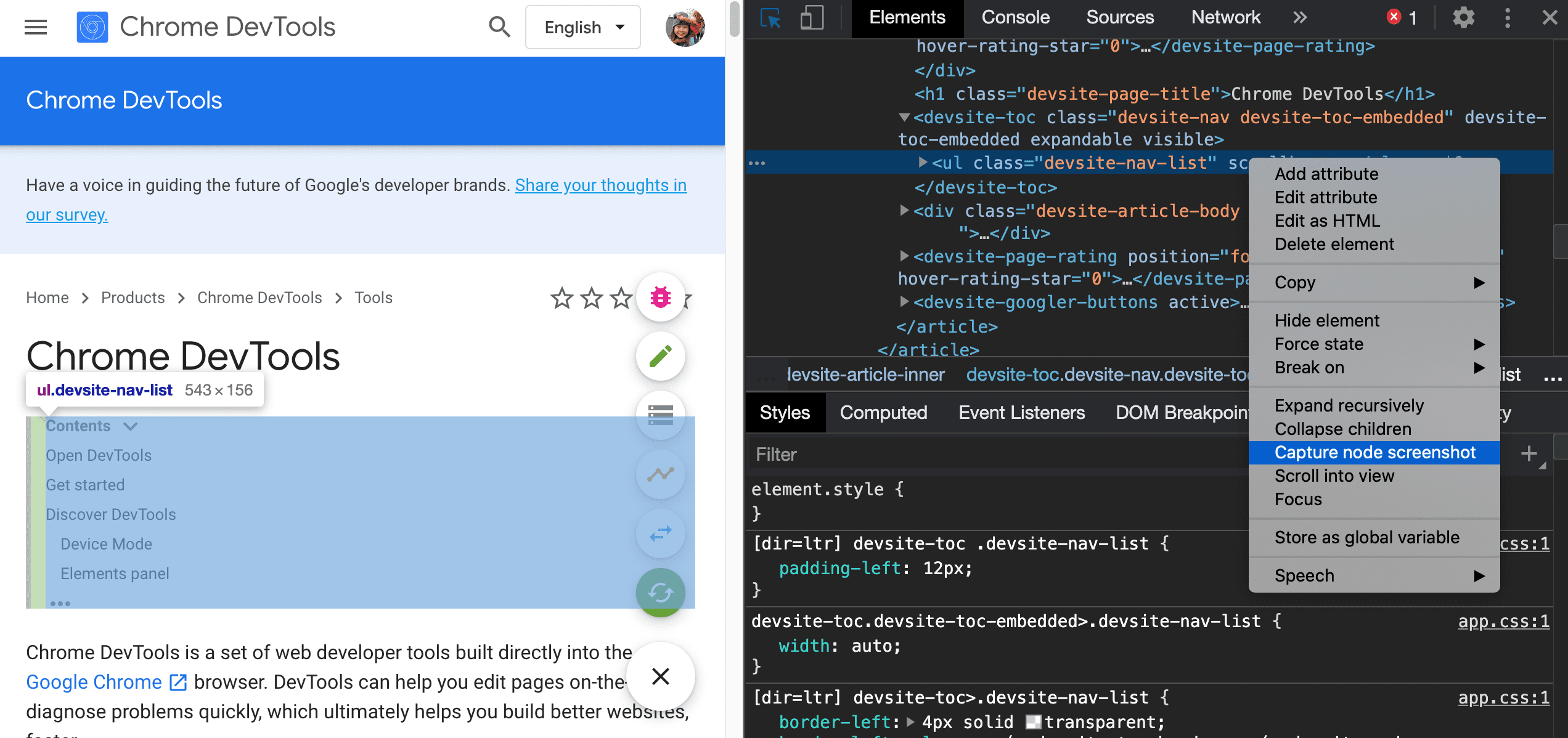Select Capture node screenshot context menu item

point(1375,452)
